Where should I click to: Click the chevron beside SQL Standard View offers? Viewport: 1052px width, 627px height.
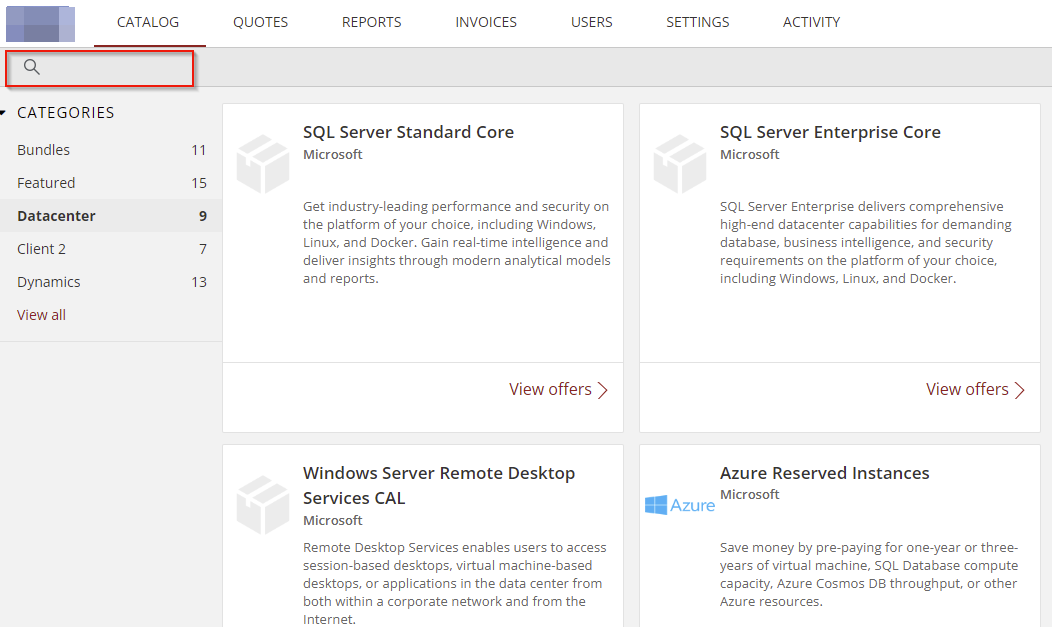pos(602,390)
